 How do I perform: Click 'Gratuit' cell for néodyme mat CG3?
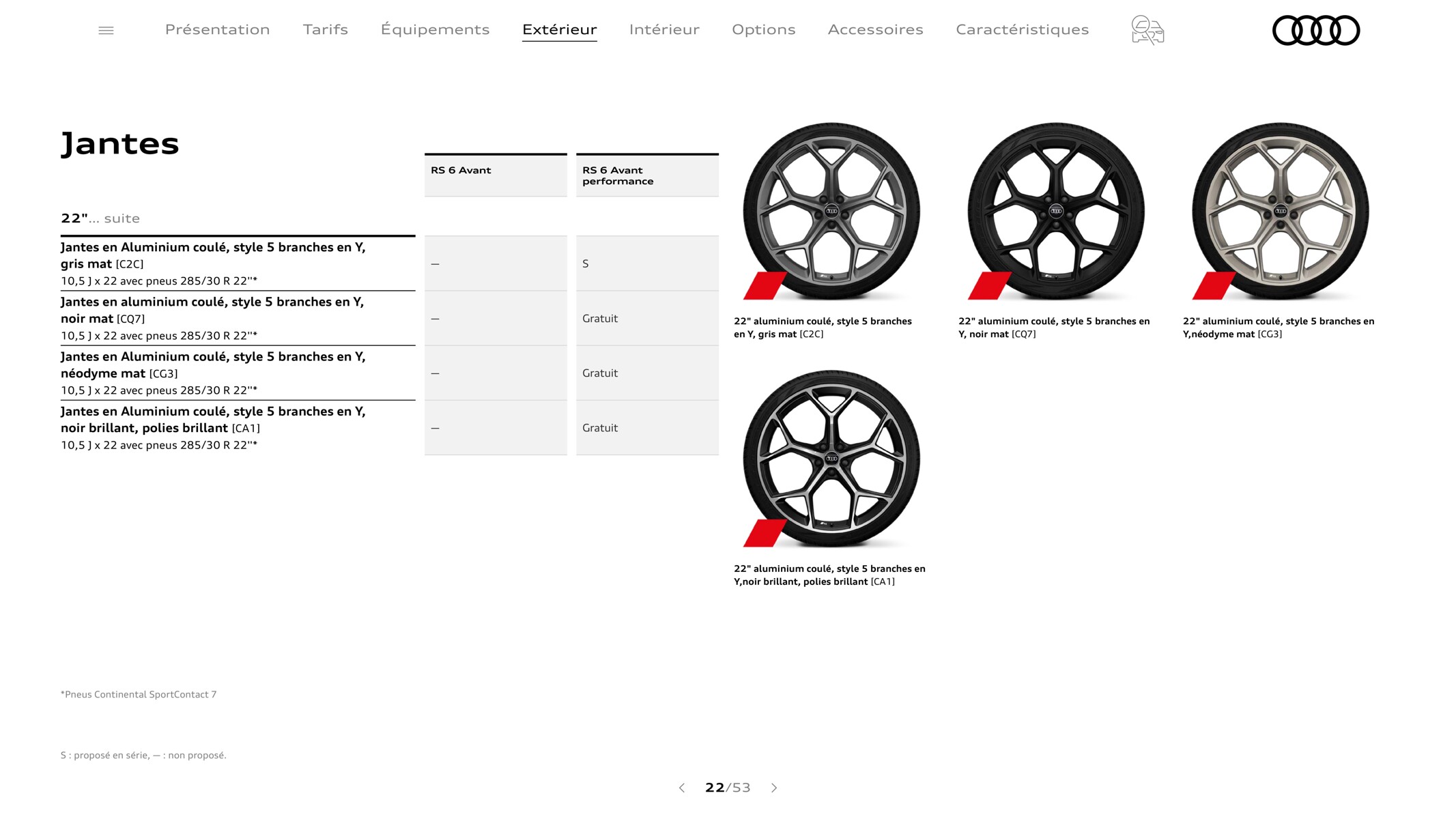tap(647, 373)
